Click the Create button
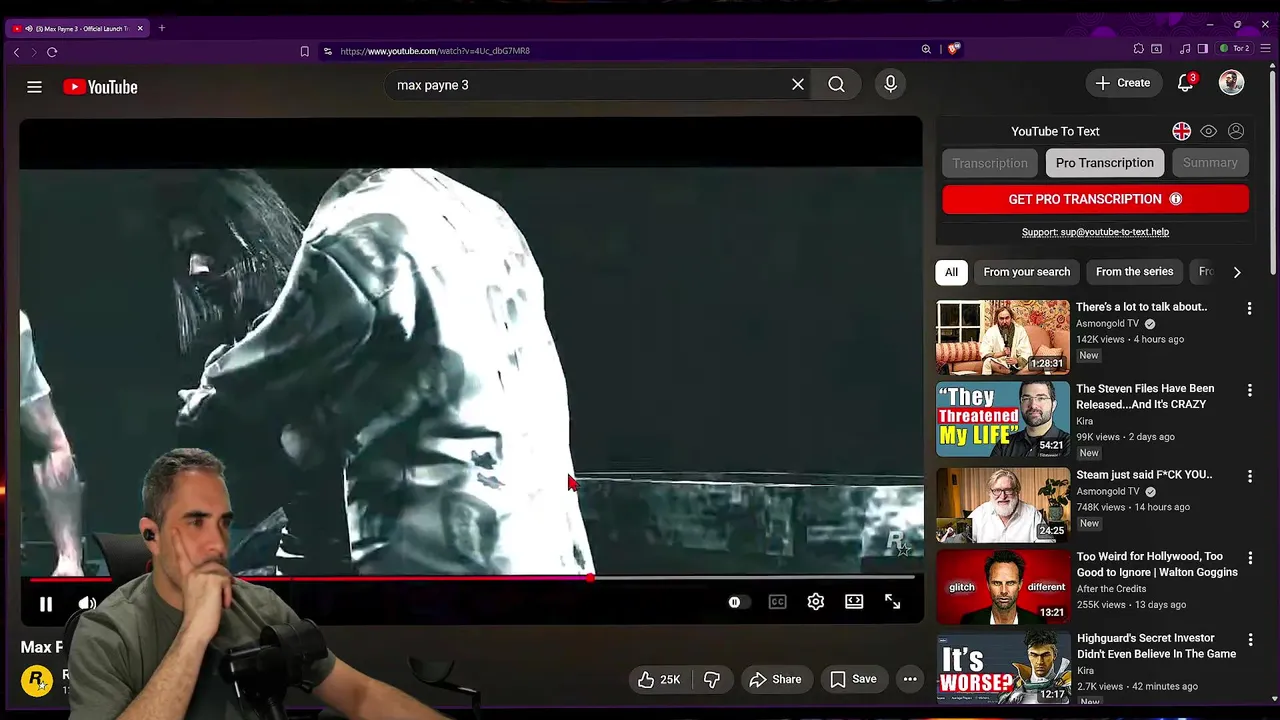 [1123, 83]
